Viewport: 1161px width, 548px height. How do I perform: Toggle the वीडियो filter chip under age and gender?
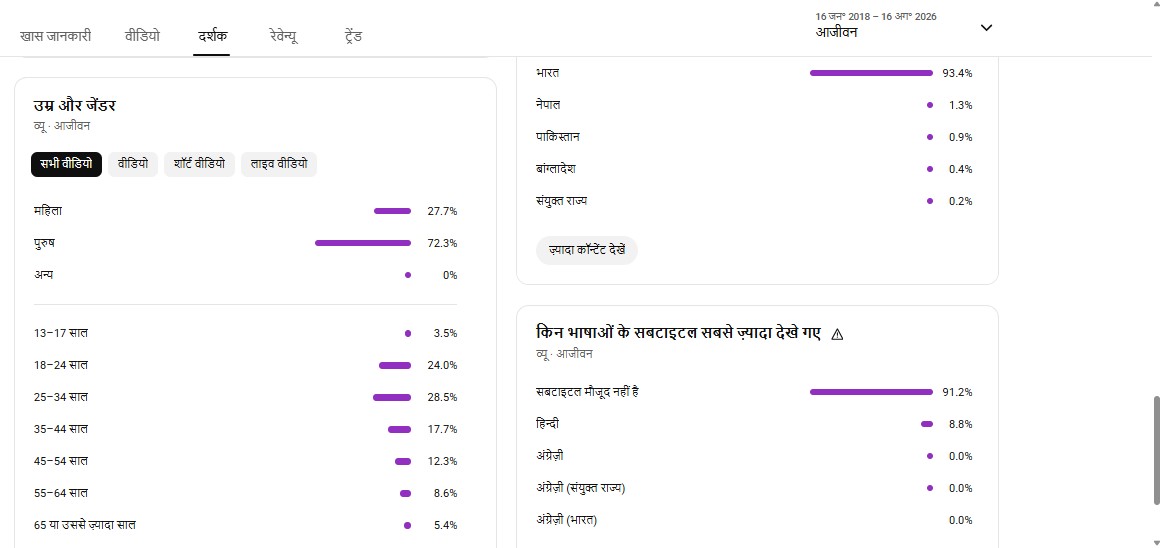click(133, 164)
